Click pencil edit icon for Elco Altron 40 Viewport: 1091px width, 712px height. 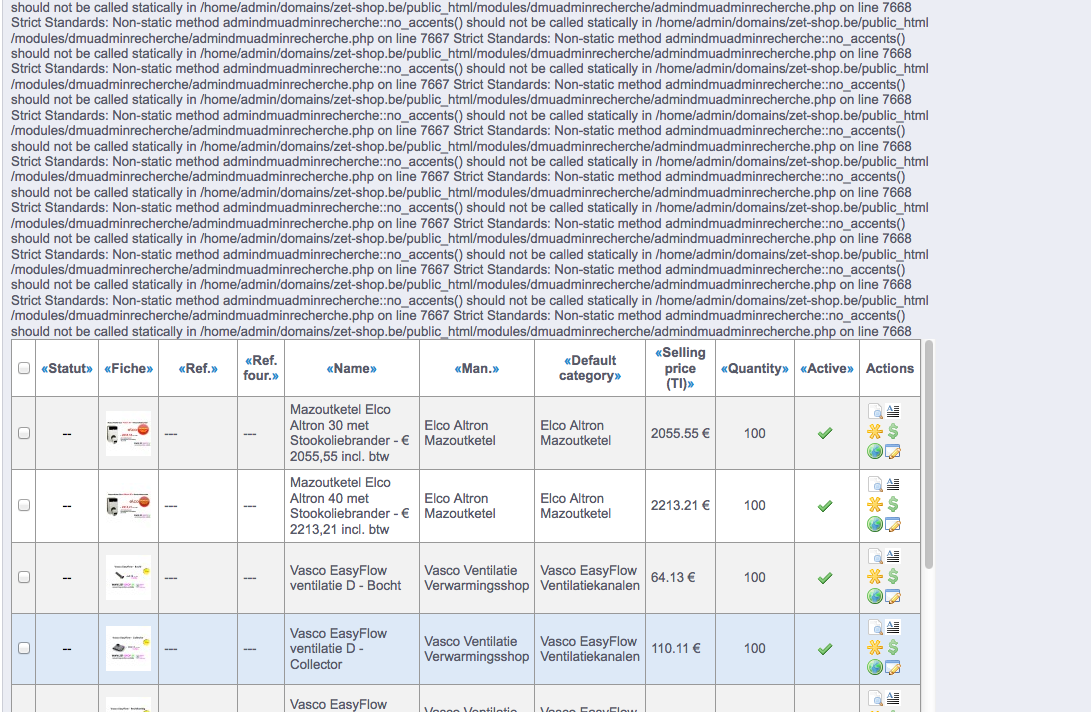(893, 523)
